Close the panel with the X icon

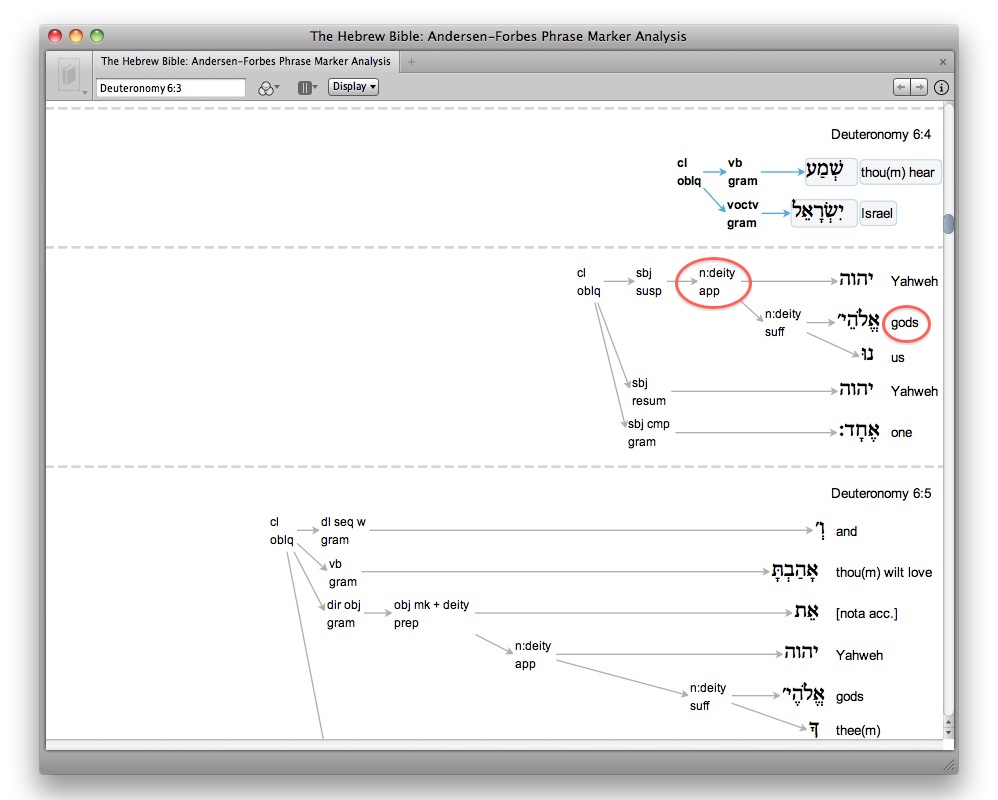pyautogui.click(x=942, y=62)
